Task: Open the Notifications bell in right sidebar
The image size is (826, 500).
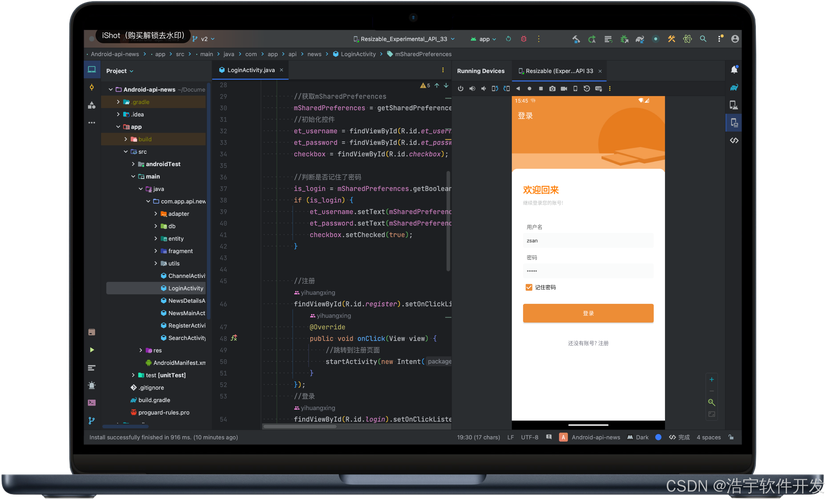Action: pyautogui.click(x=734, y=70)
